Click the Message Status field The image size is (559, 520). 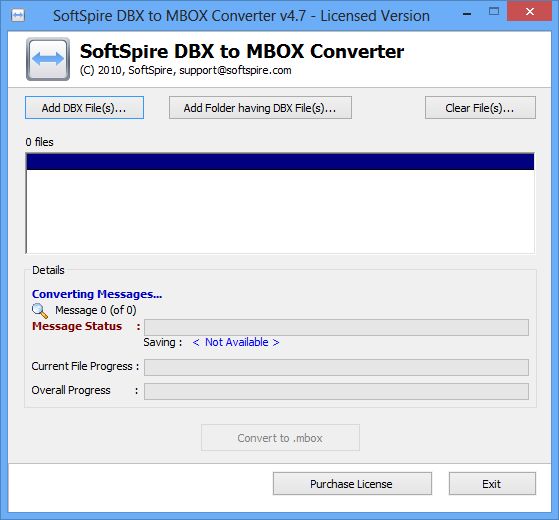(x=336, y=327)
